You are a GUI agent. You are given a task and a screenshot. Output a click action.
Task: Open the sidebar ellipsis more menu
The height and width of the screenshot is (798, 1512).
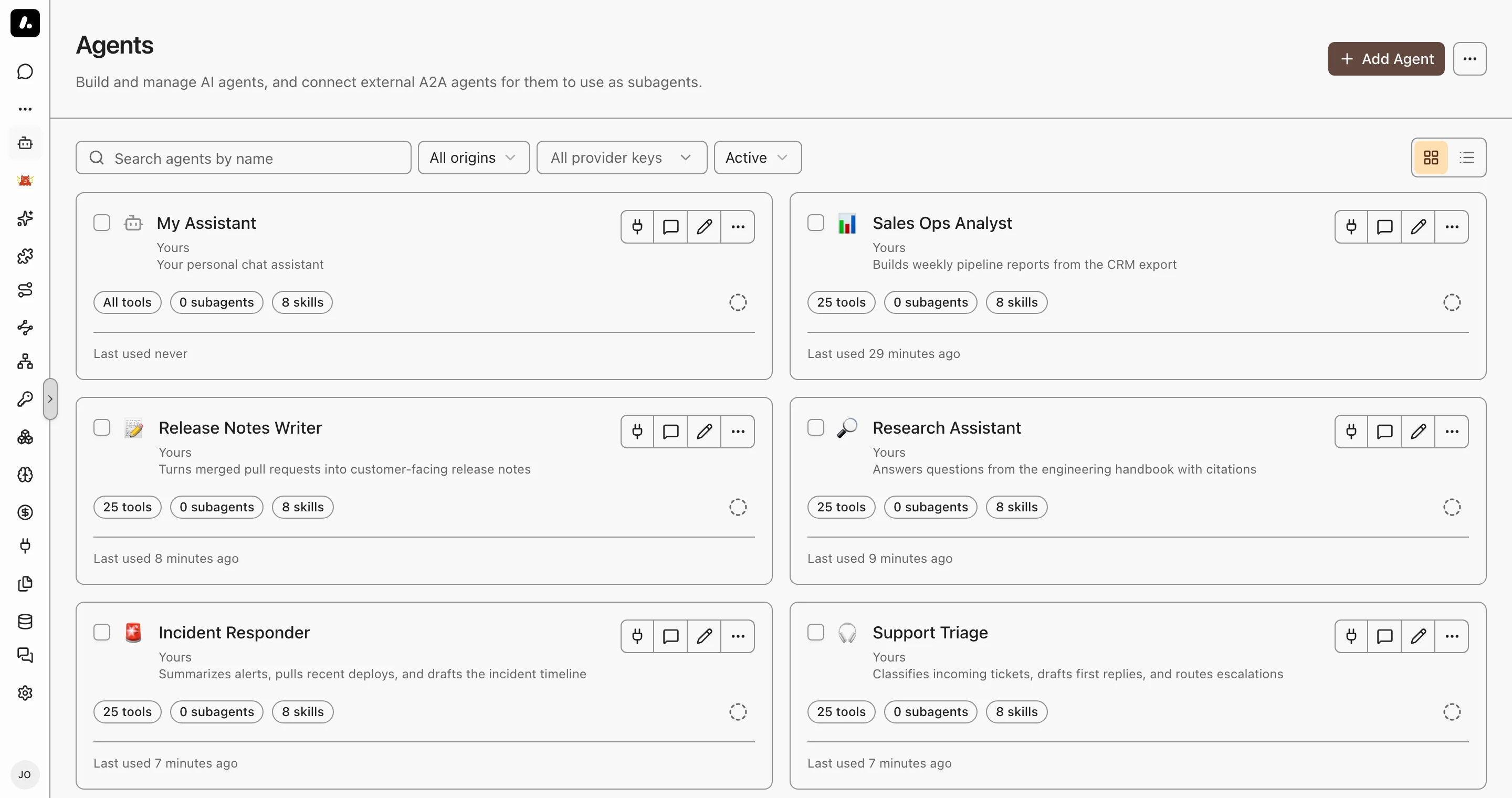[25, 109]
